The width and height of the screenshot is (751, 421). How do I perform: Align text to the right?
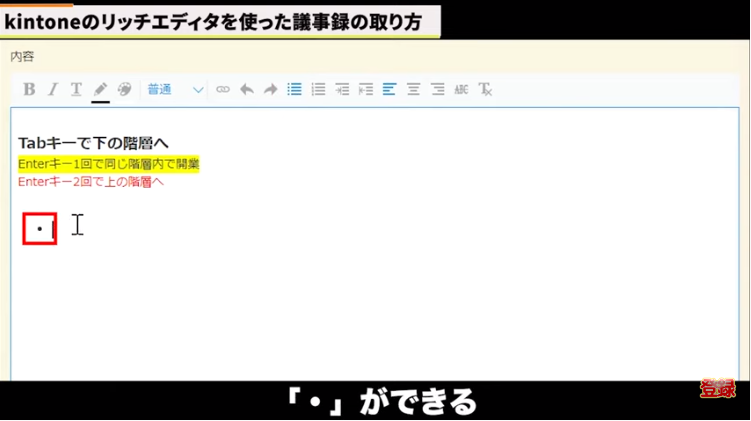437,90
